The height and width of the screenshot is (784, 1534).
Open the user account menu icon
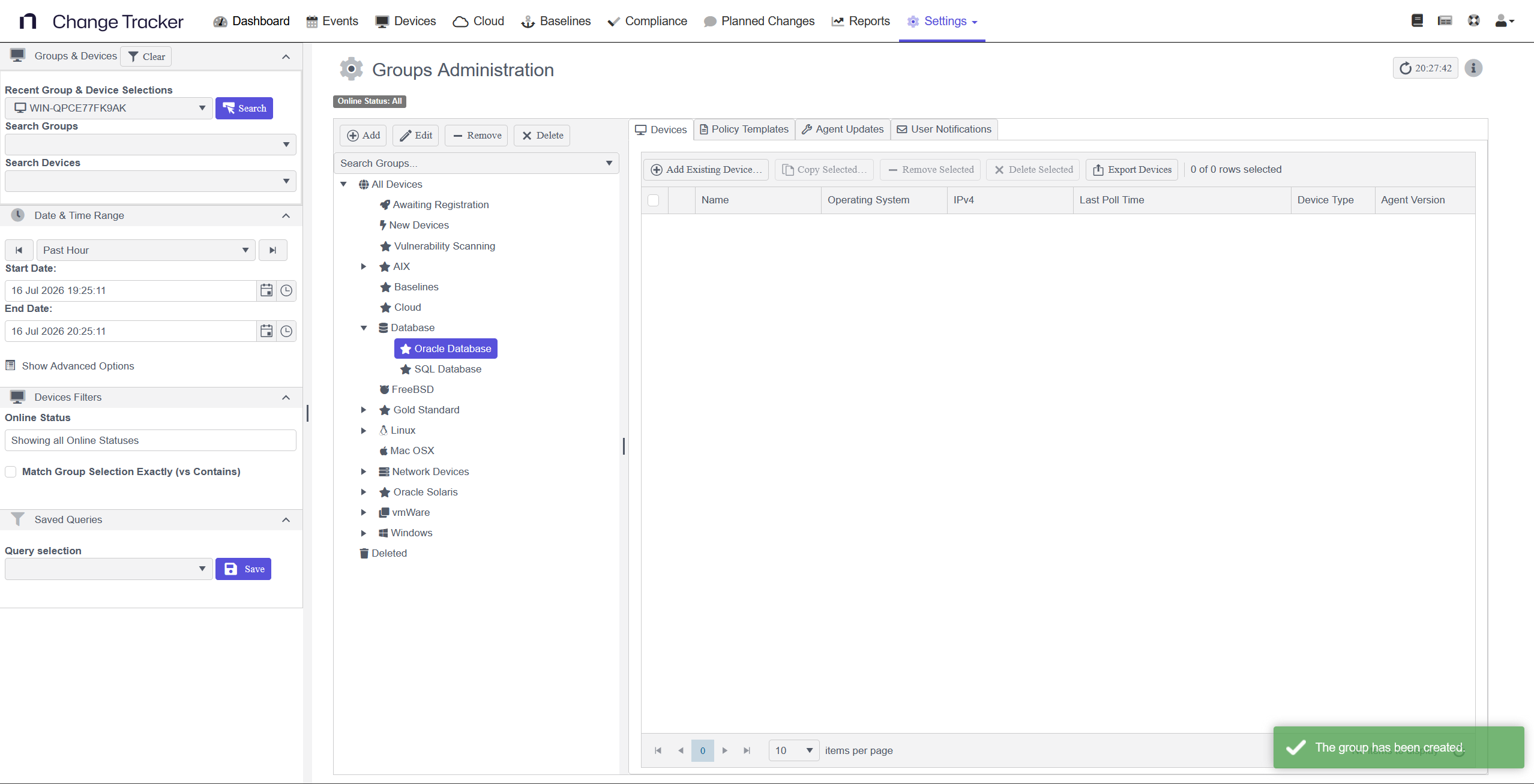pyautogui.click(x=1505, y=21)
